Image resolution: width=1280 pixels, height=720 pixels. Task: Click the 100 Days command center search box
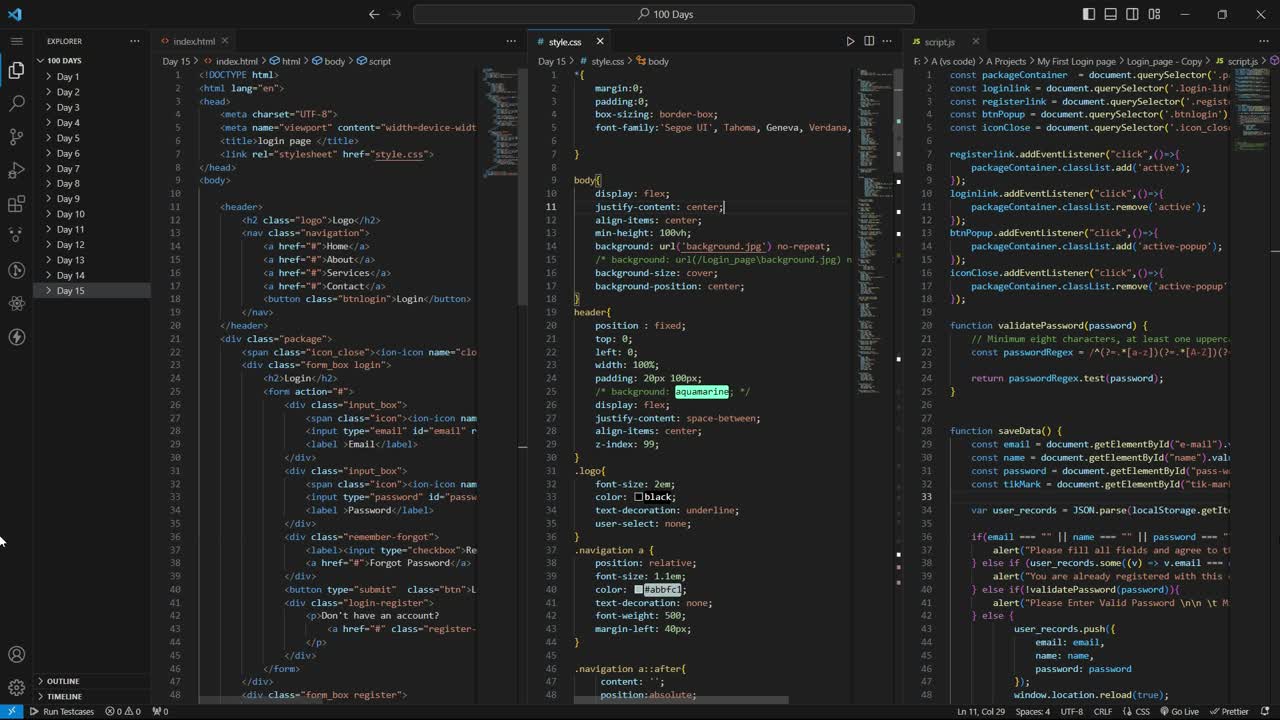pyautogui.click(x=664, y=14)
